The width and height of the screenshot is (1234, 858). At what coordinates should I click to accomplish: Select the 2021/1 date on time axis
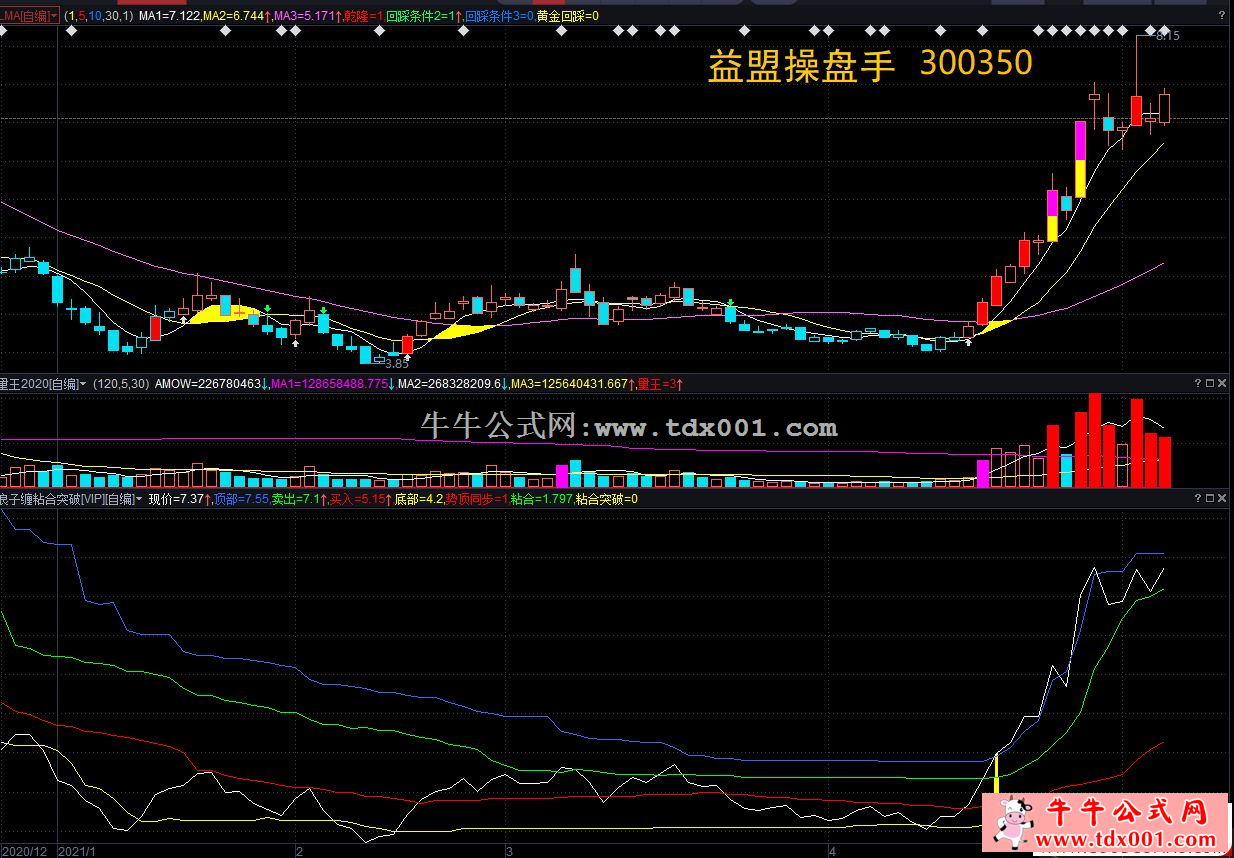pyautogui.click(x=77, y=851)
